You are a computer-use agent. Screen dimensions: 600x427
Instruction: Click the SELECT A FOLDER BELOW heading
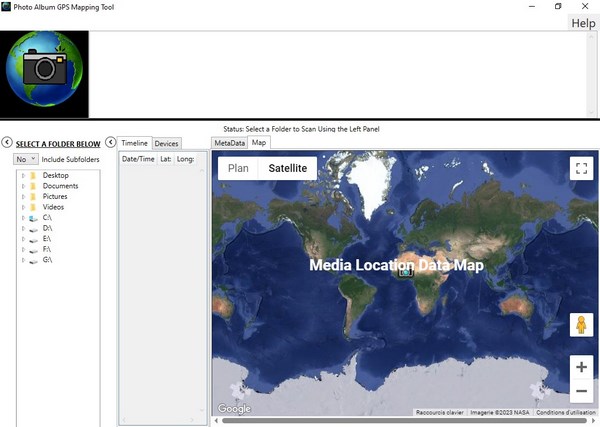click(x=58, y=144)
